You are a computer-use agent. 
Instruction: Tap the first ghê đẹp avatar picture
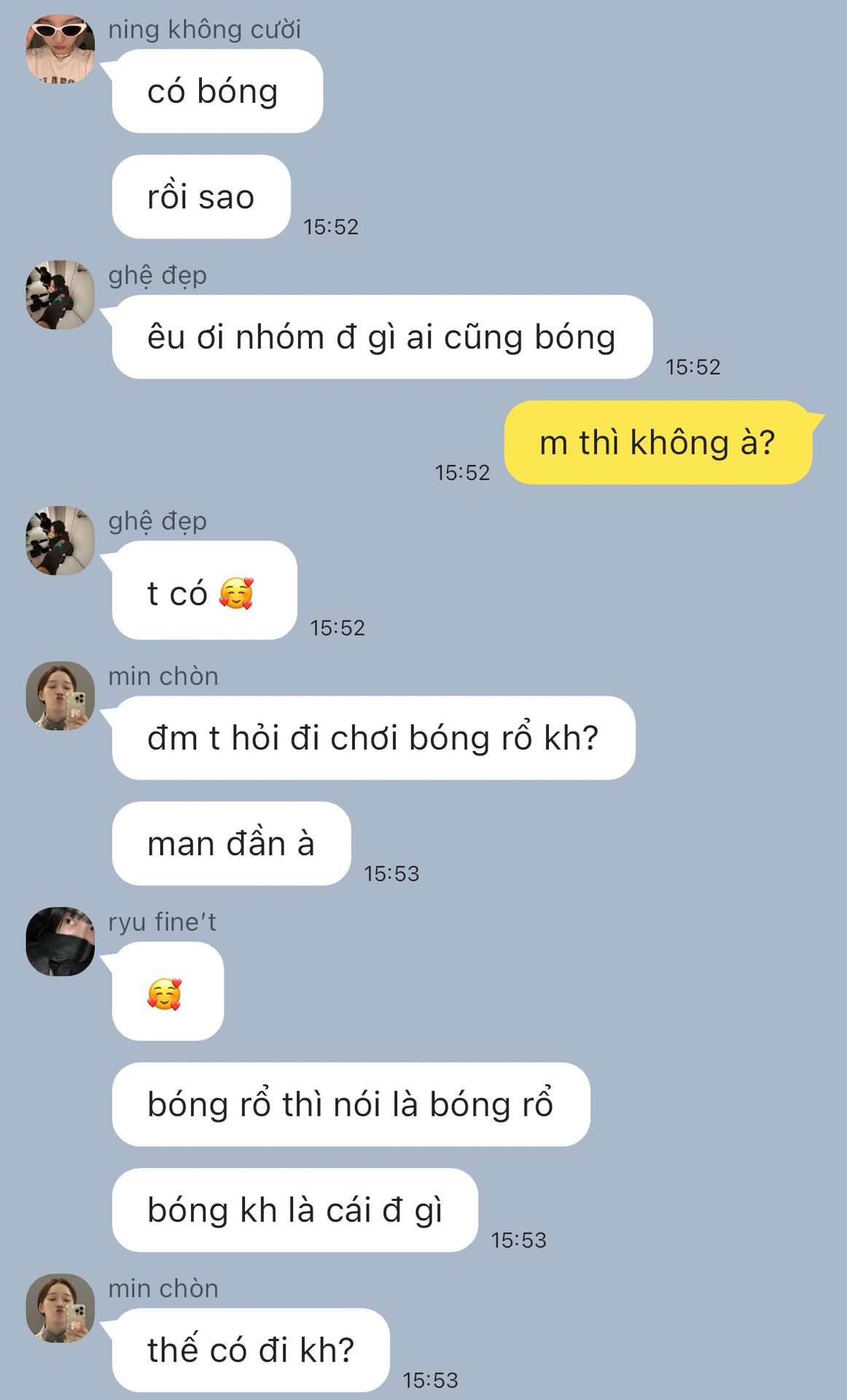60,295
